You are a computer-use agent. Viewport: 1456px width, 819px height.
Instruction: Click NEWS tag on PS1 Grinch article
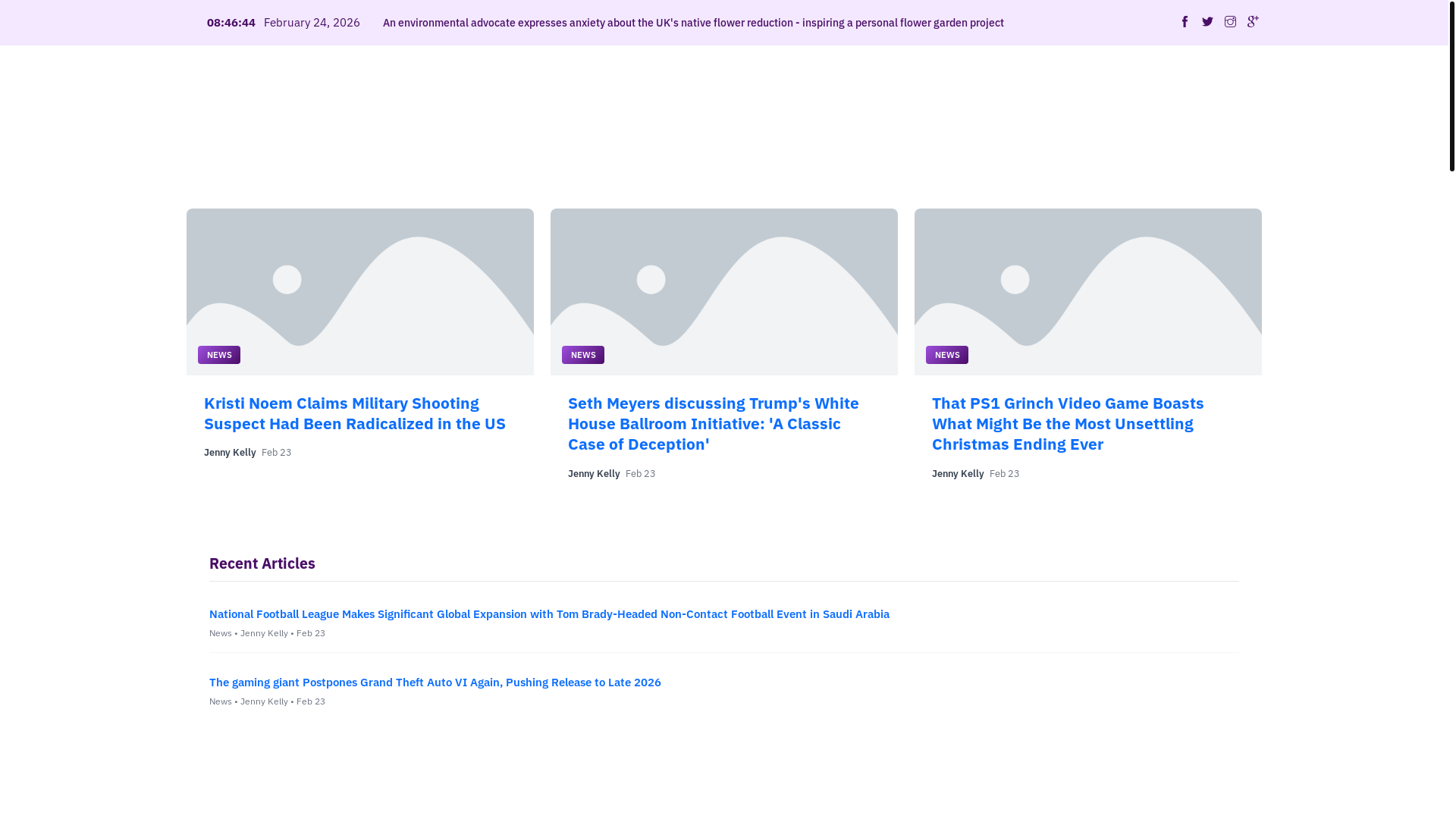pyautogui.click(x=947, y=355)
